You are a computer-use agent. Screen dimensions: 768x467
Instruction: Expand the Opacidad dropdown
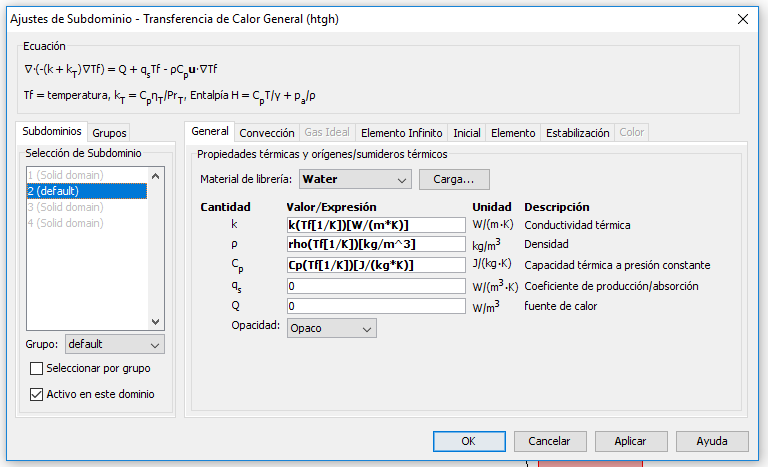coord(332,328)
